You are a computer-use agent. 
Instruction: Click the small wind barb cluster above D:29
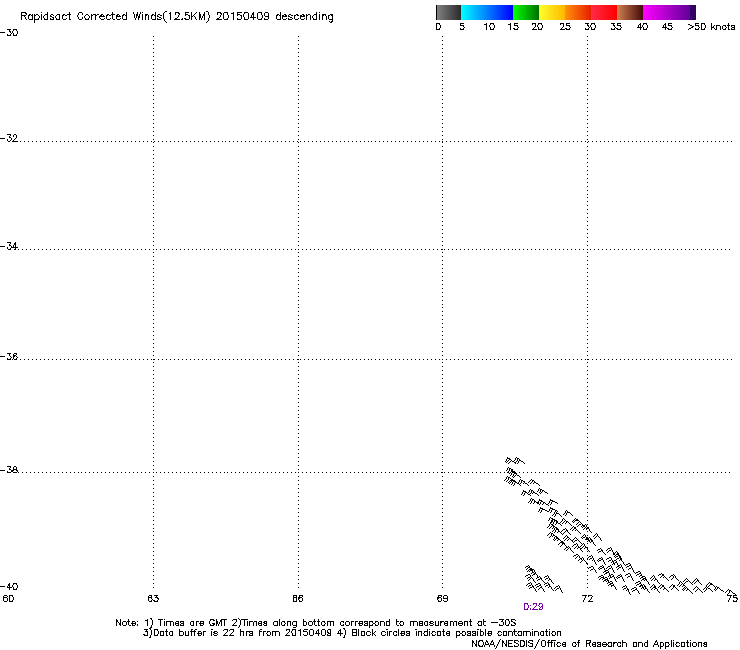(543, 579)
